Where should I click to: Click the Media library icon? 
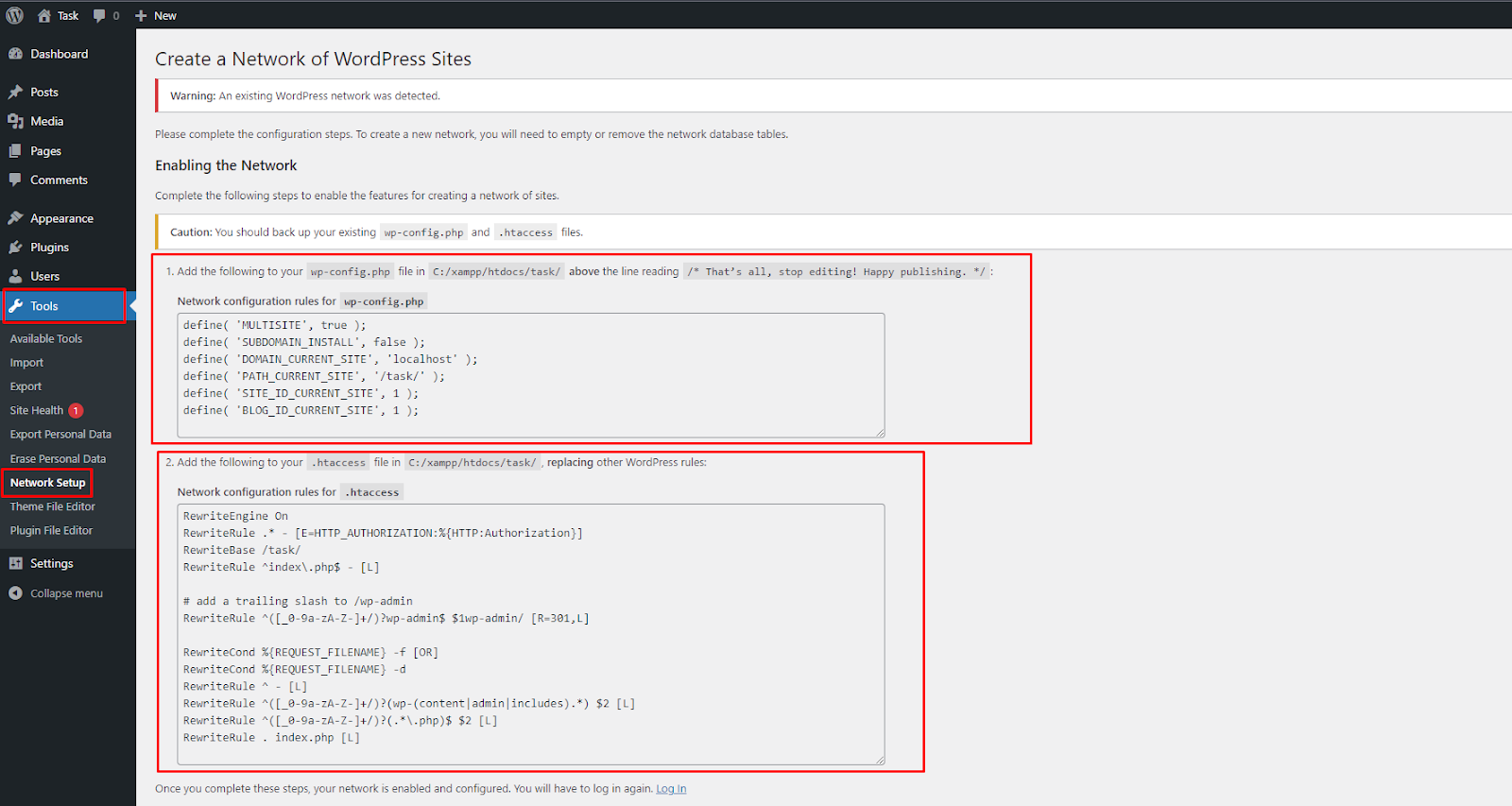click(15, 121)
